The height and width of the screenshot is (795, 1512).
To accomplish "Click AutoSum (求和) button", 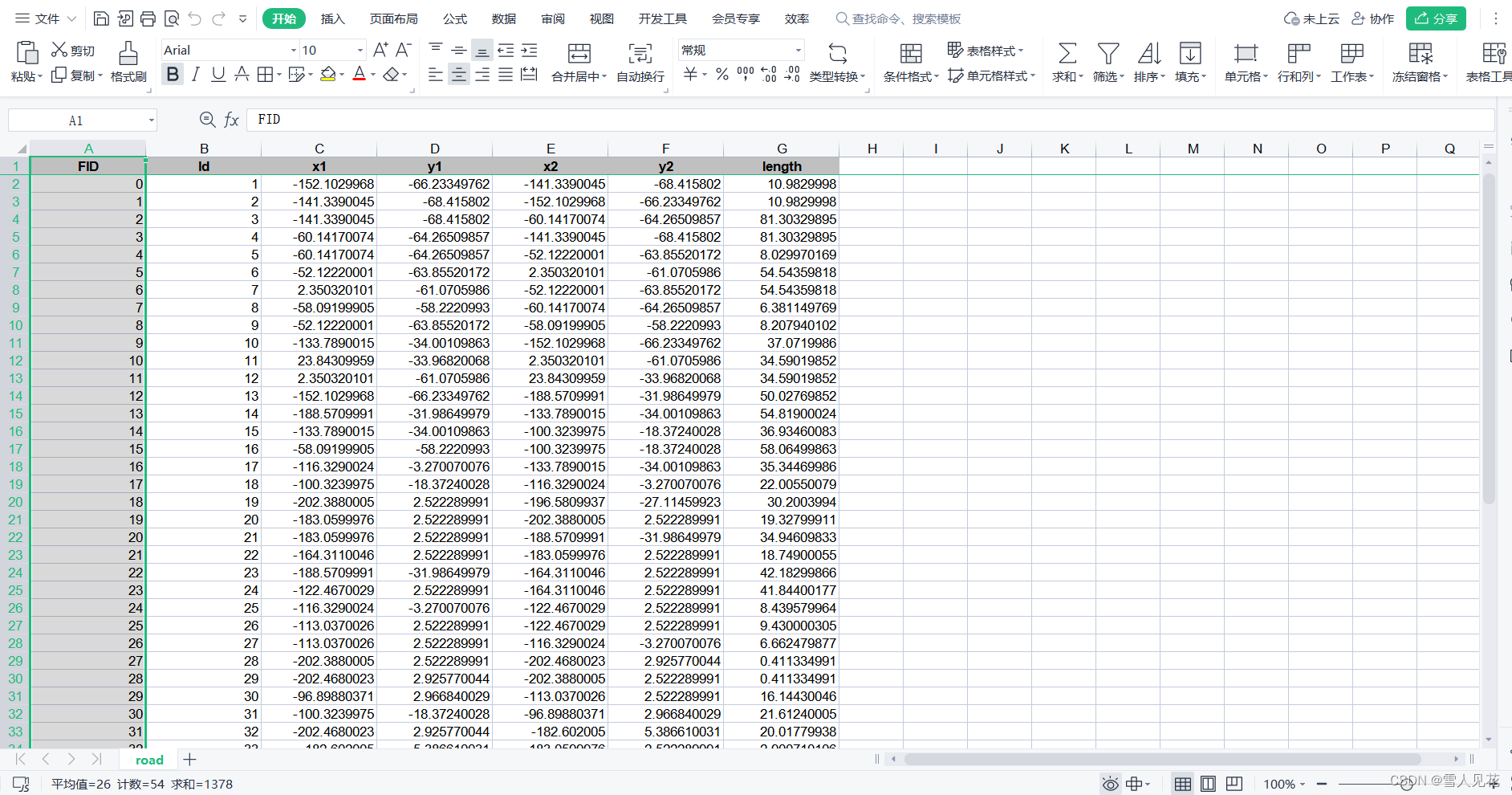I will pos(1067,62).
